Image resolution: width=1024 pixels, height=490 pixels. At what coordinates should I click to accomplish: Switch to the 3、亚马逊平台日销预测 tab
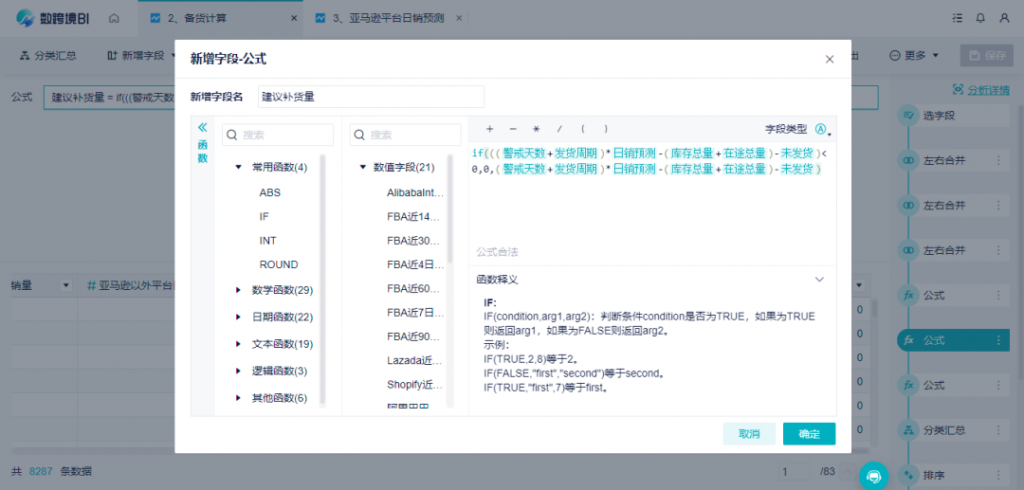pos(389,18)
